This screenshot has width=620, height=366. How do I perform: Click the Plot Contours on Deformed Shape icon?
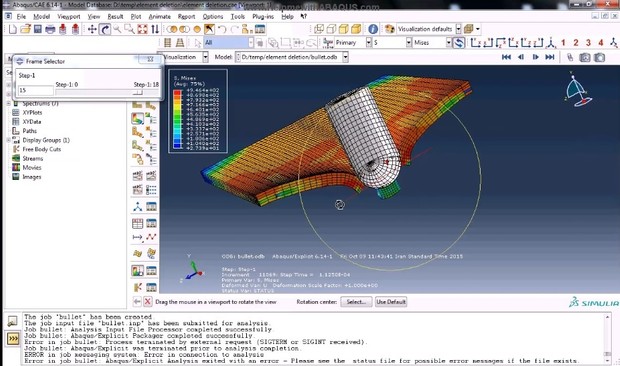[x=137, y=119]
